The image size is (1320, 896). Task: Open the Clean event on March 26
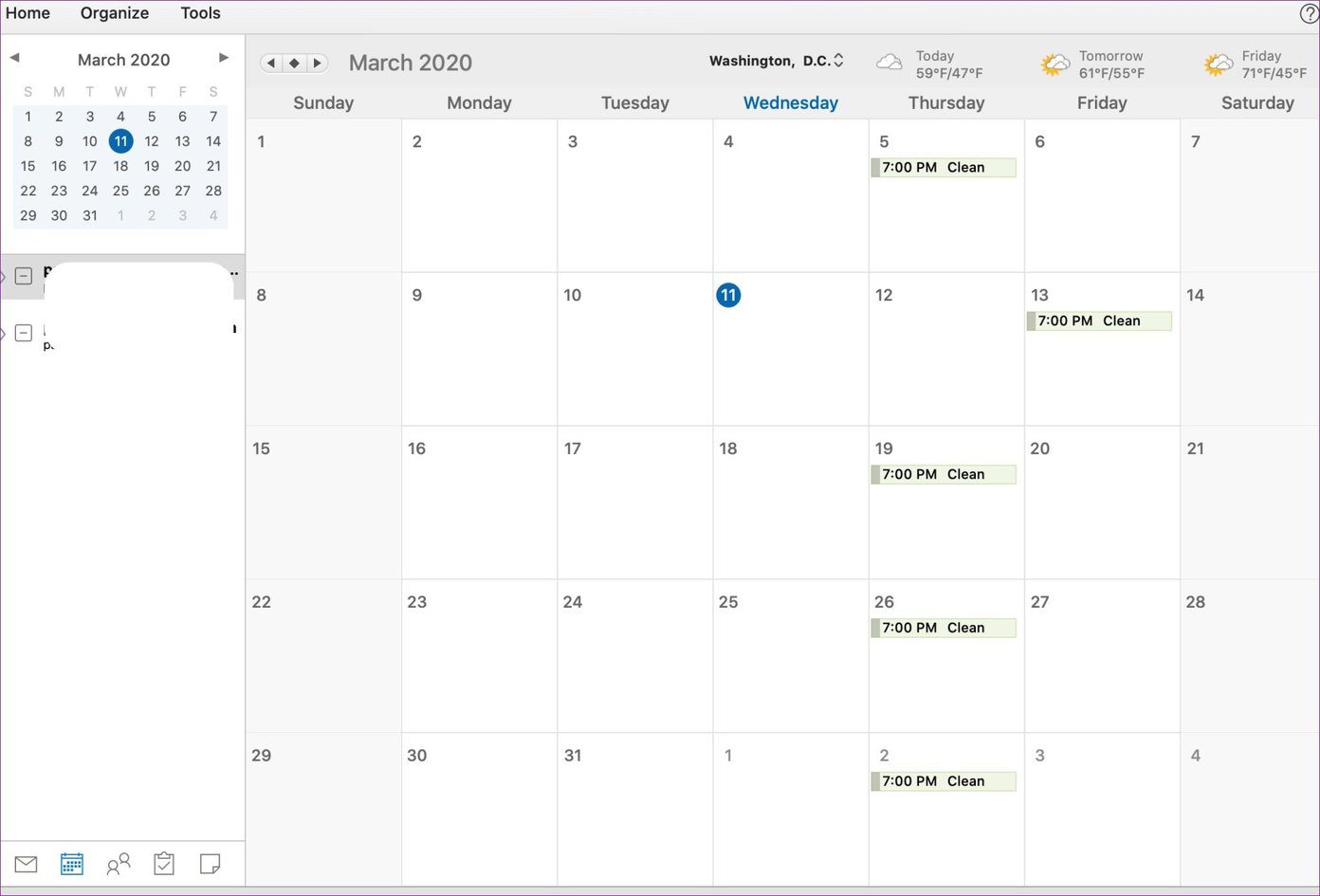point(944,628)
